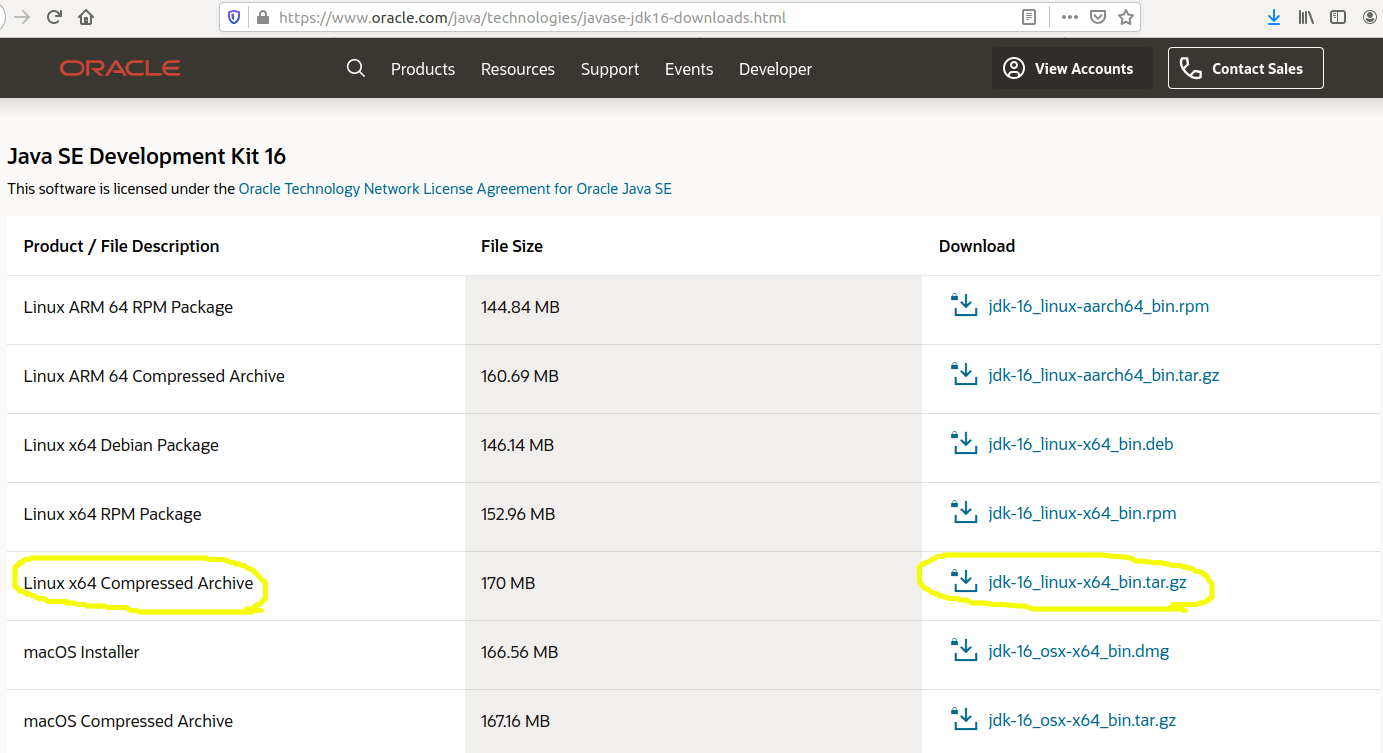Download jdk-16_linux-aarch64_bin.rpm
This screenshot has width=1383, height=753.
[x=1098, y=306]
